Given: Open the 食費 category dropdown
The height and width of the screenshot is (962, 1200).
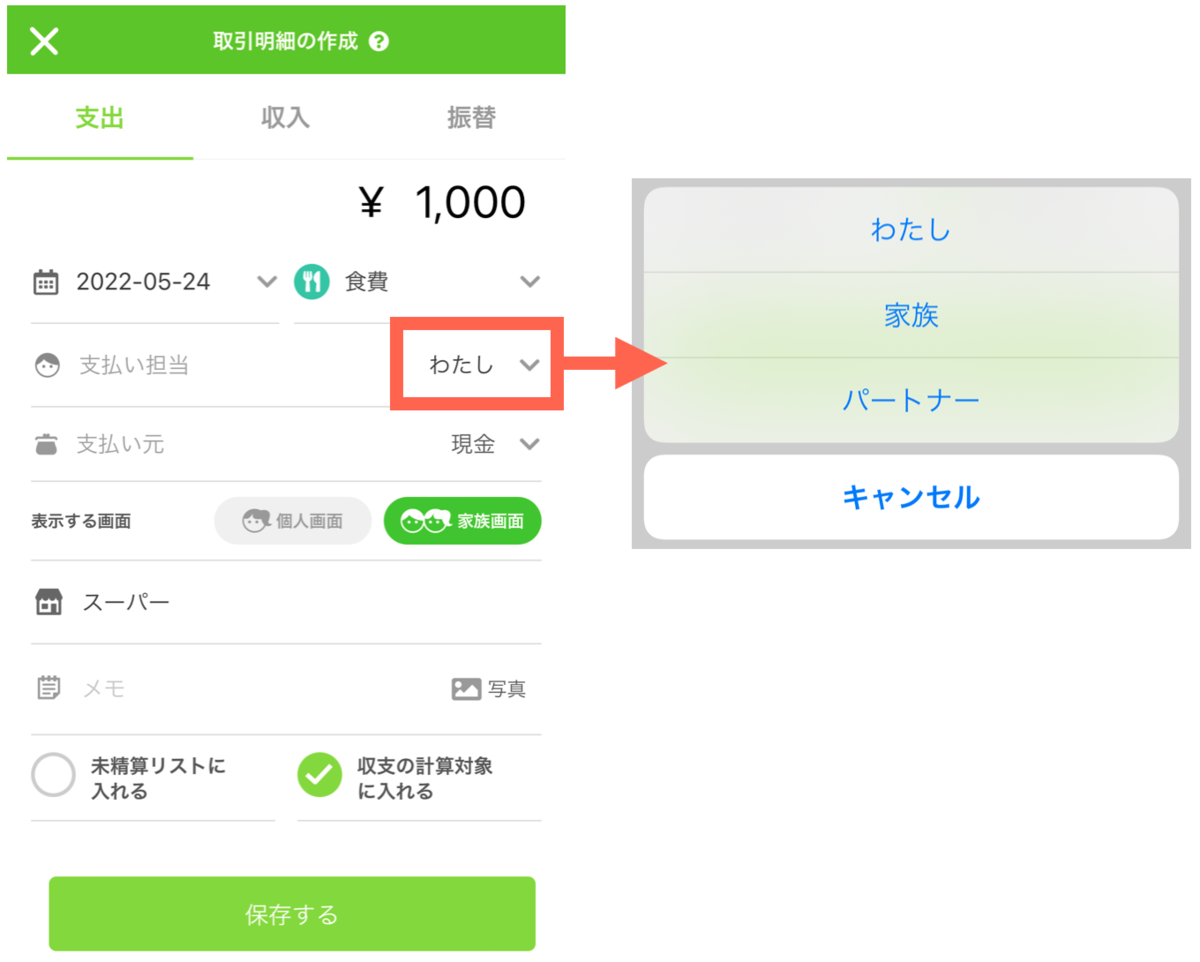Looking at the screenshot, I should tap(530, 282).
